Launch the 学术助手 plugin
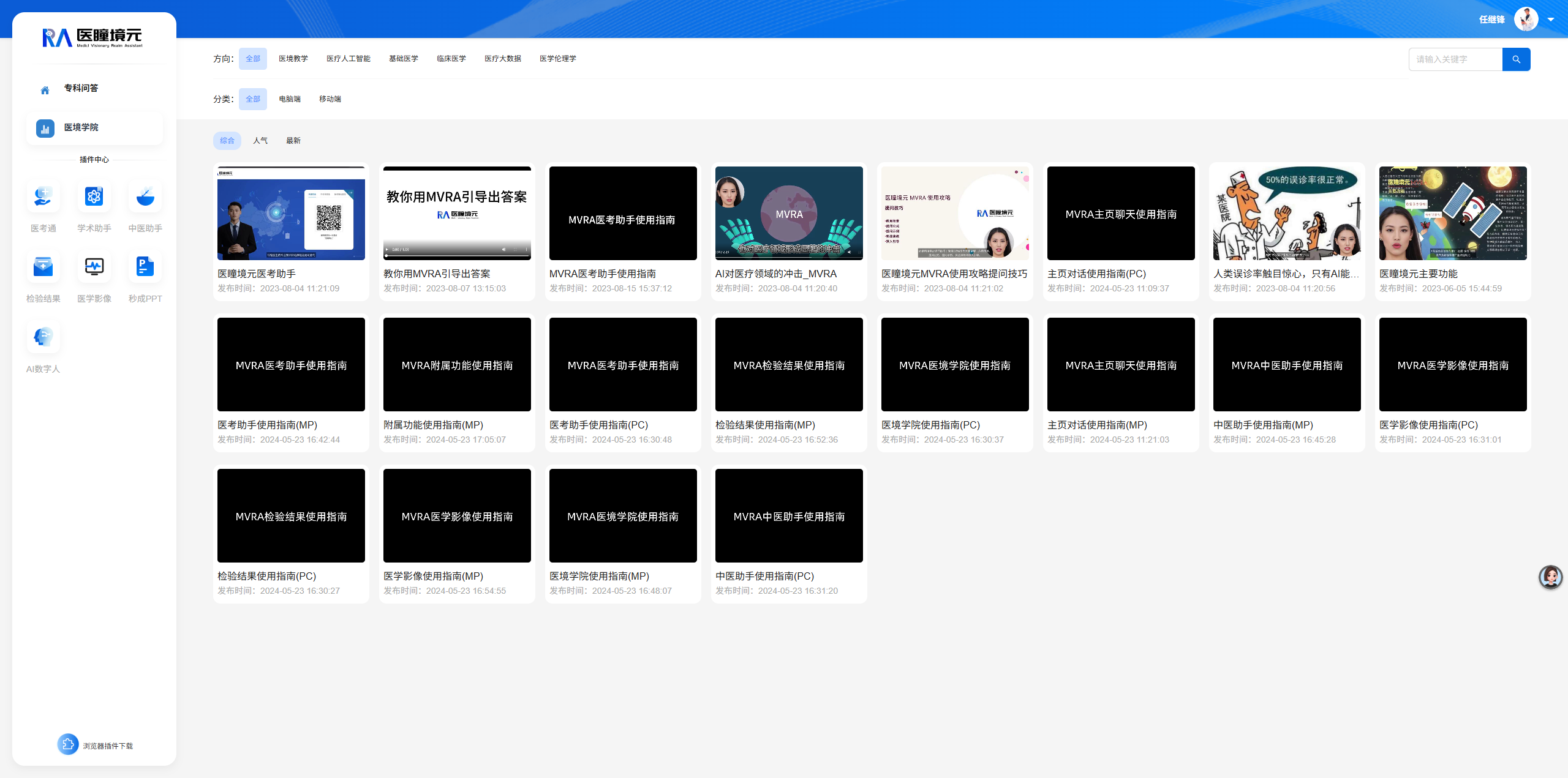 pos(94,196)
